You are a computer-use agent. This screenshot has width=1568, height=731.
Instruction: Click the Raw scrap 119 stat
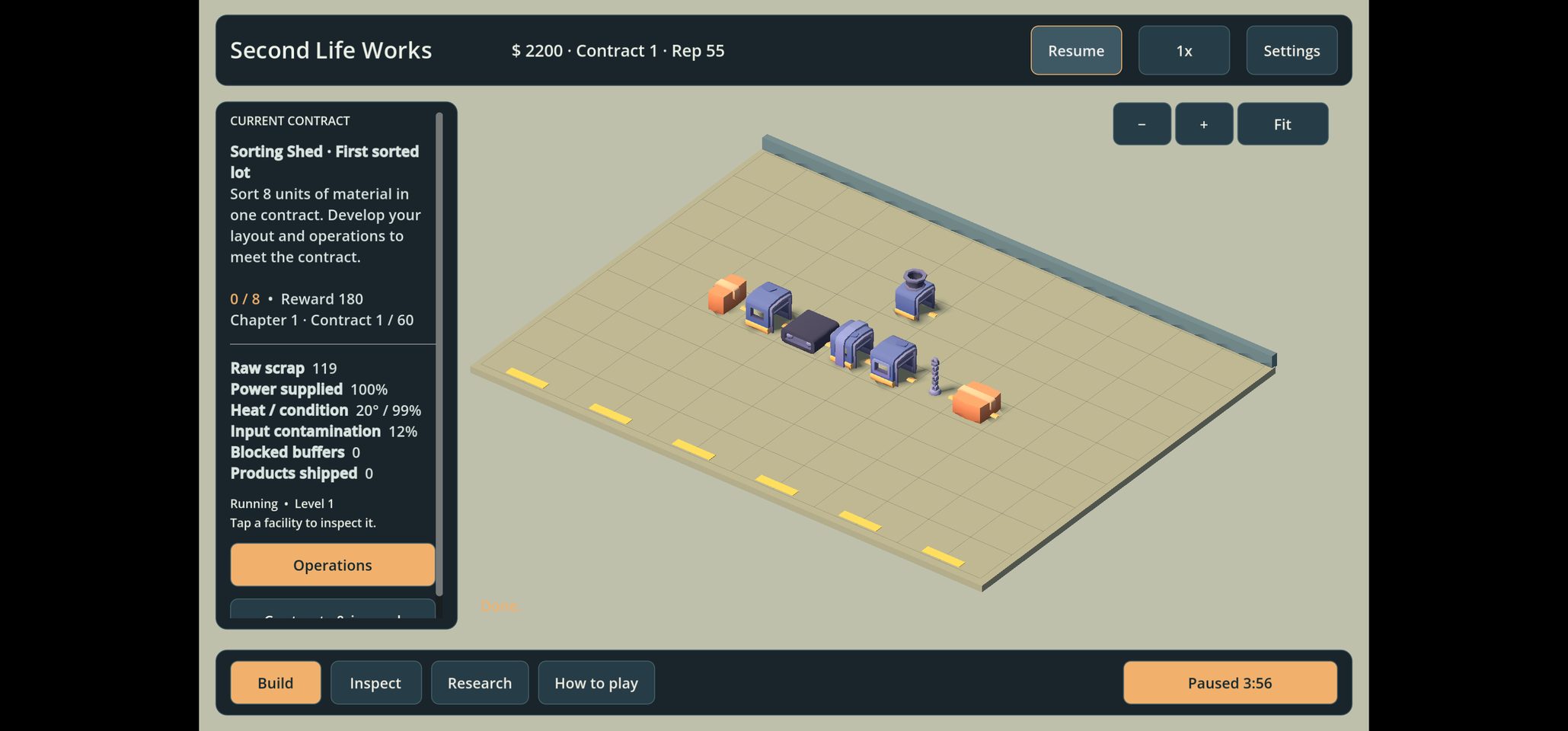[x=283, y=369]
